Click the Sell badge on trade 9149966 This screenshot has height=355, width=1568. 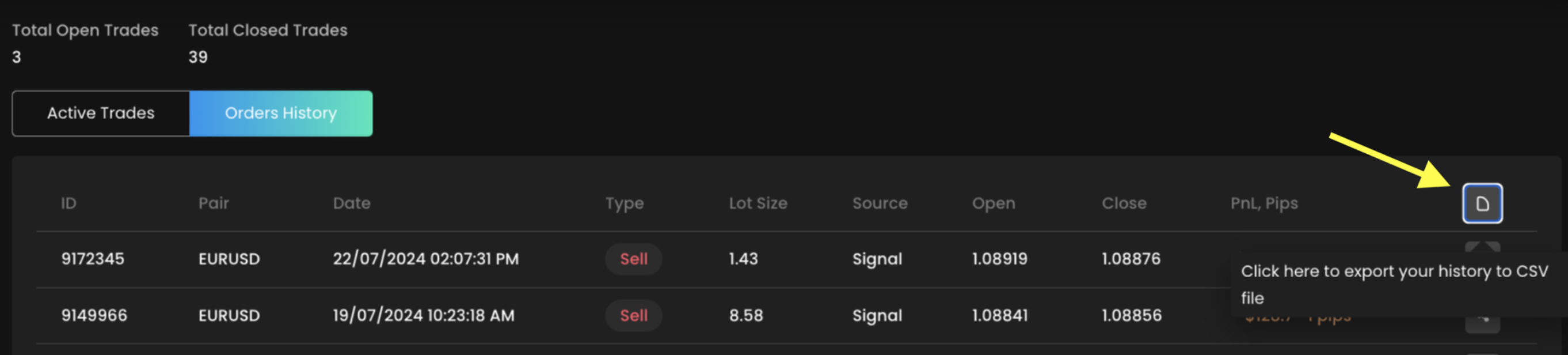pyautogui.click(x=633, y=315)
